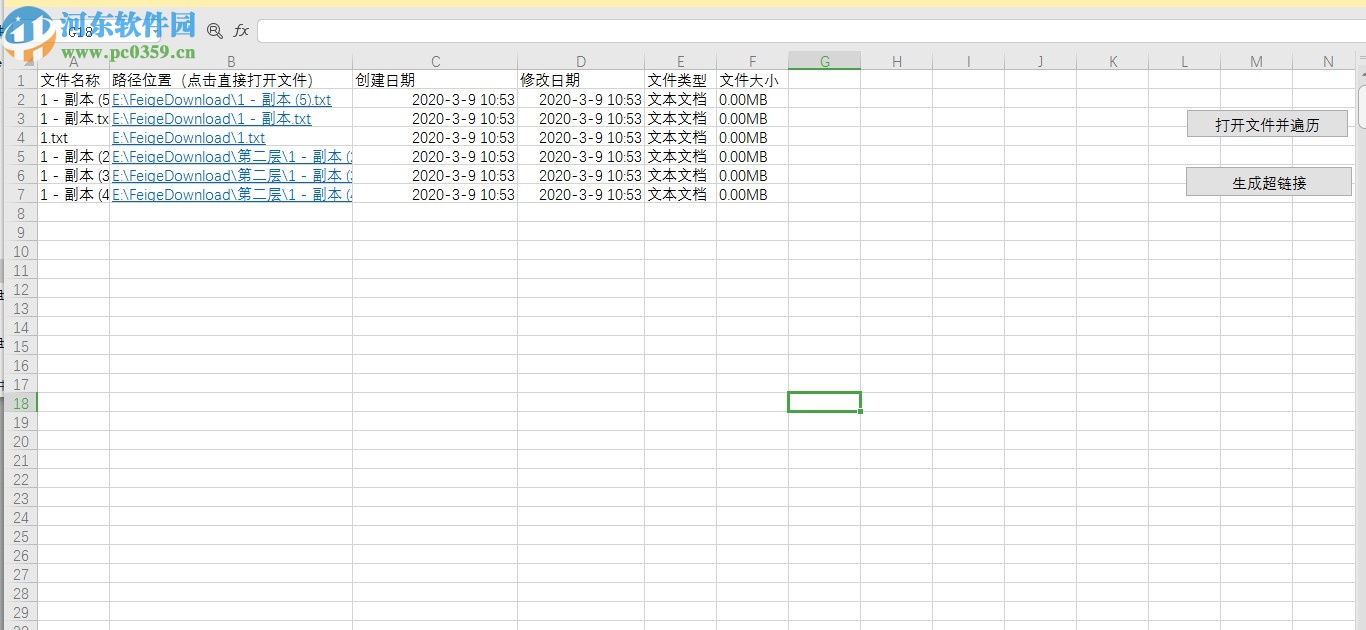Select highlighted column G header
The image size is (1366, 630).
point(824,62)
